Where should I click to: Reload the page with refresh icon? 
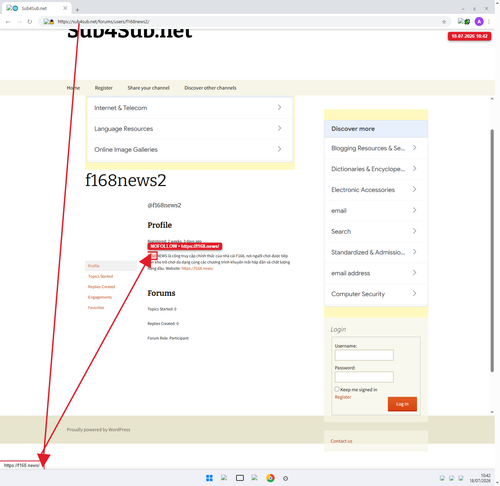[30, 22]
